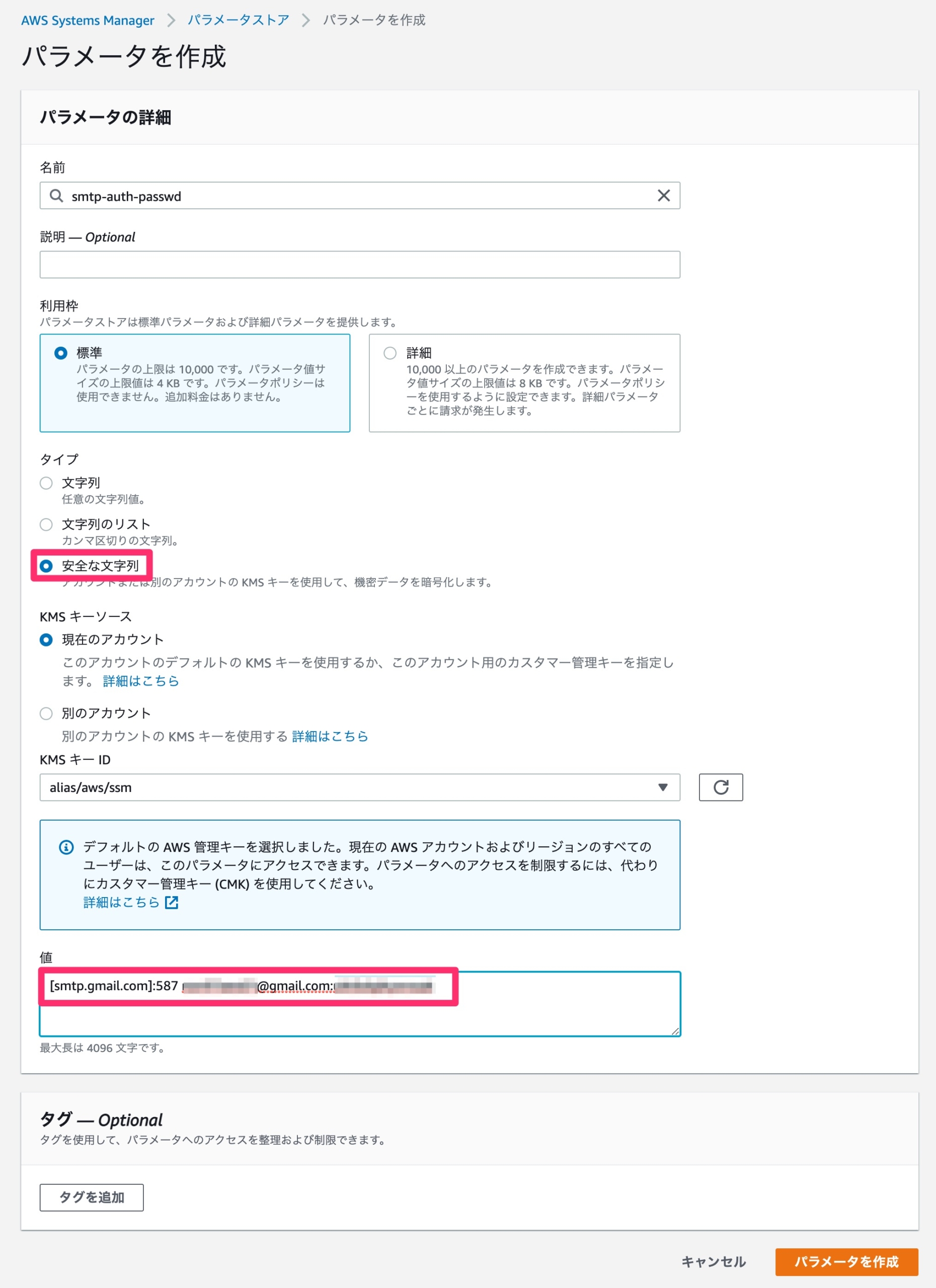Image resolution: width=936 pixels, height=1288 pixels.
Task: Click 詳細はこちら under 現在のアカウント
Action: pos(140,681)
